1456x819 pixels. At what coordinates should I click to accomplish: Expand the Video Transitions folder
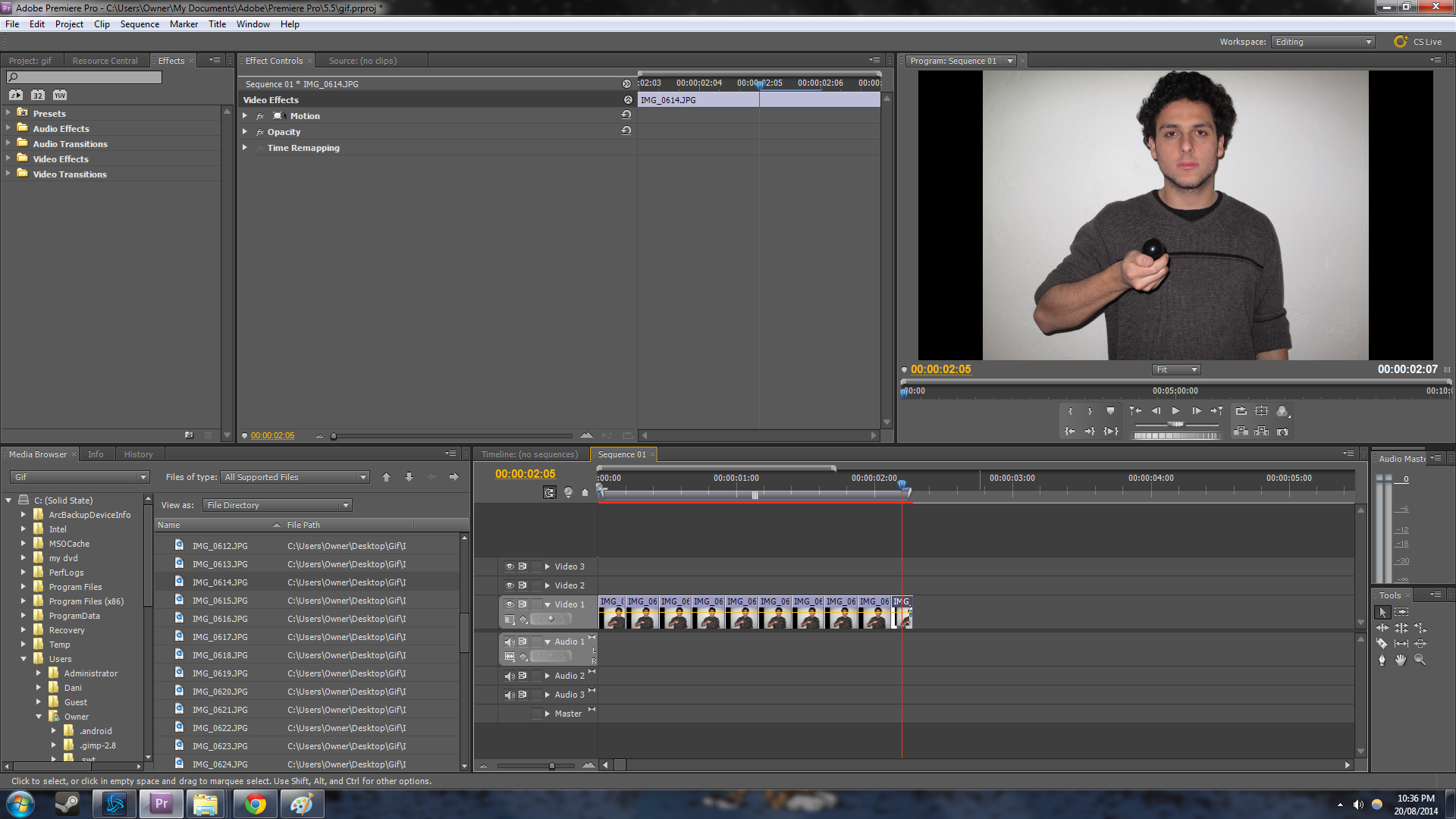[x=8, y=174]
